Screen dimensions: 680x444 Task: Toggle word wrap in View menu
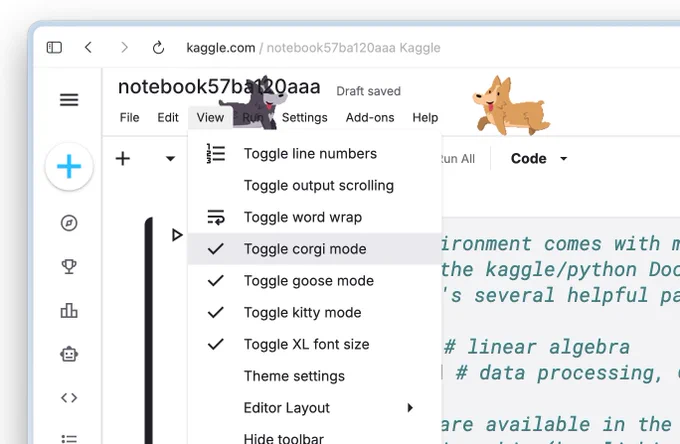[x=315, y=217]
